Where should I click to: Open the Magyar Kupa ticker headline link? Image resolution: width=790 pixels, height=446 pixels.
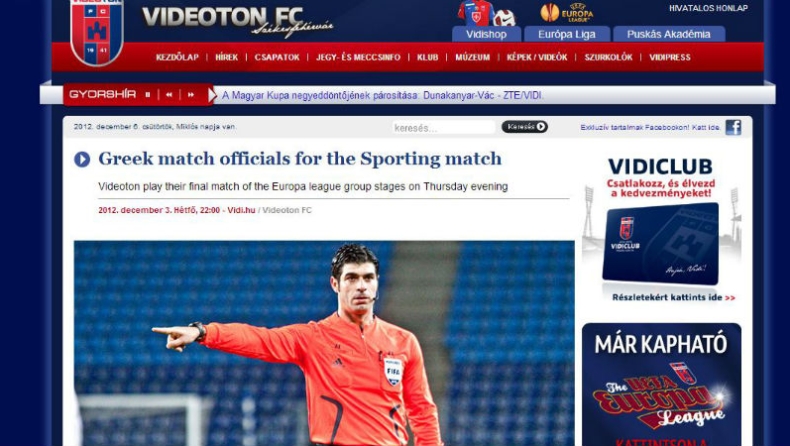pos(382,95)
